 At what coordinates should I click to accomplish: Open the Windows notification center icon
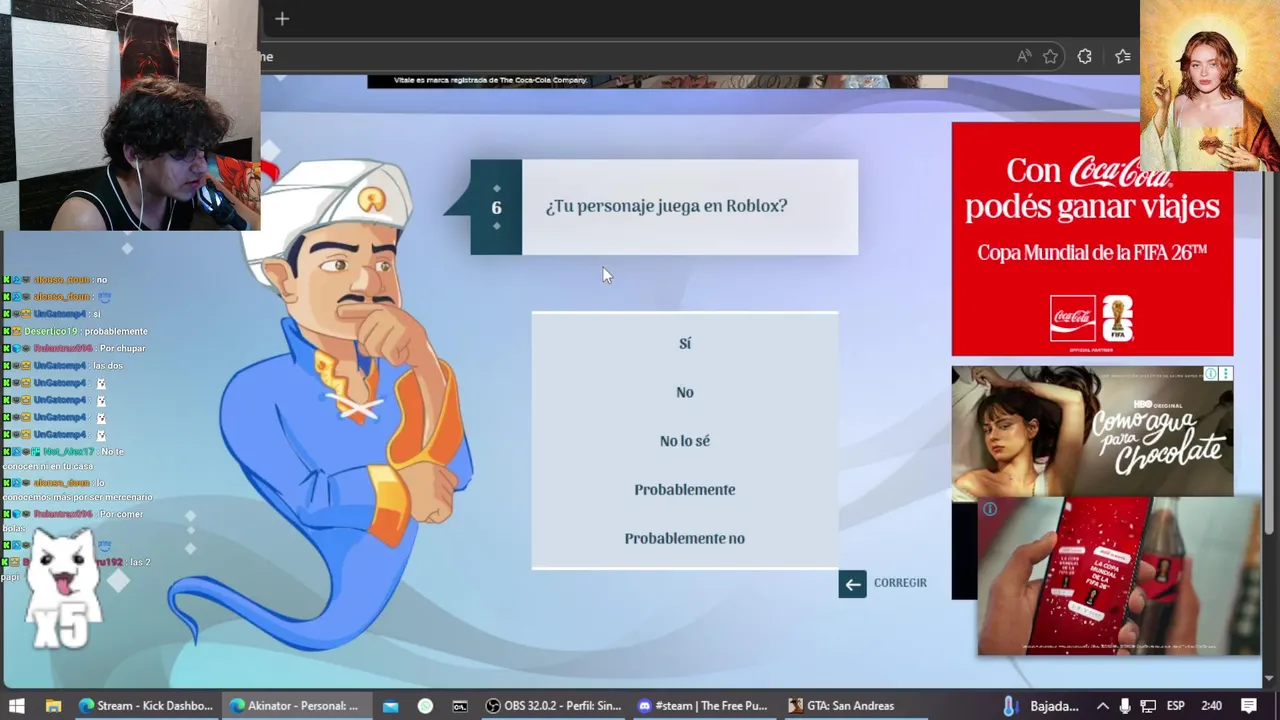1249,705
